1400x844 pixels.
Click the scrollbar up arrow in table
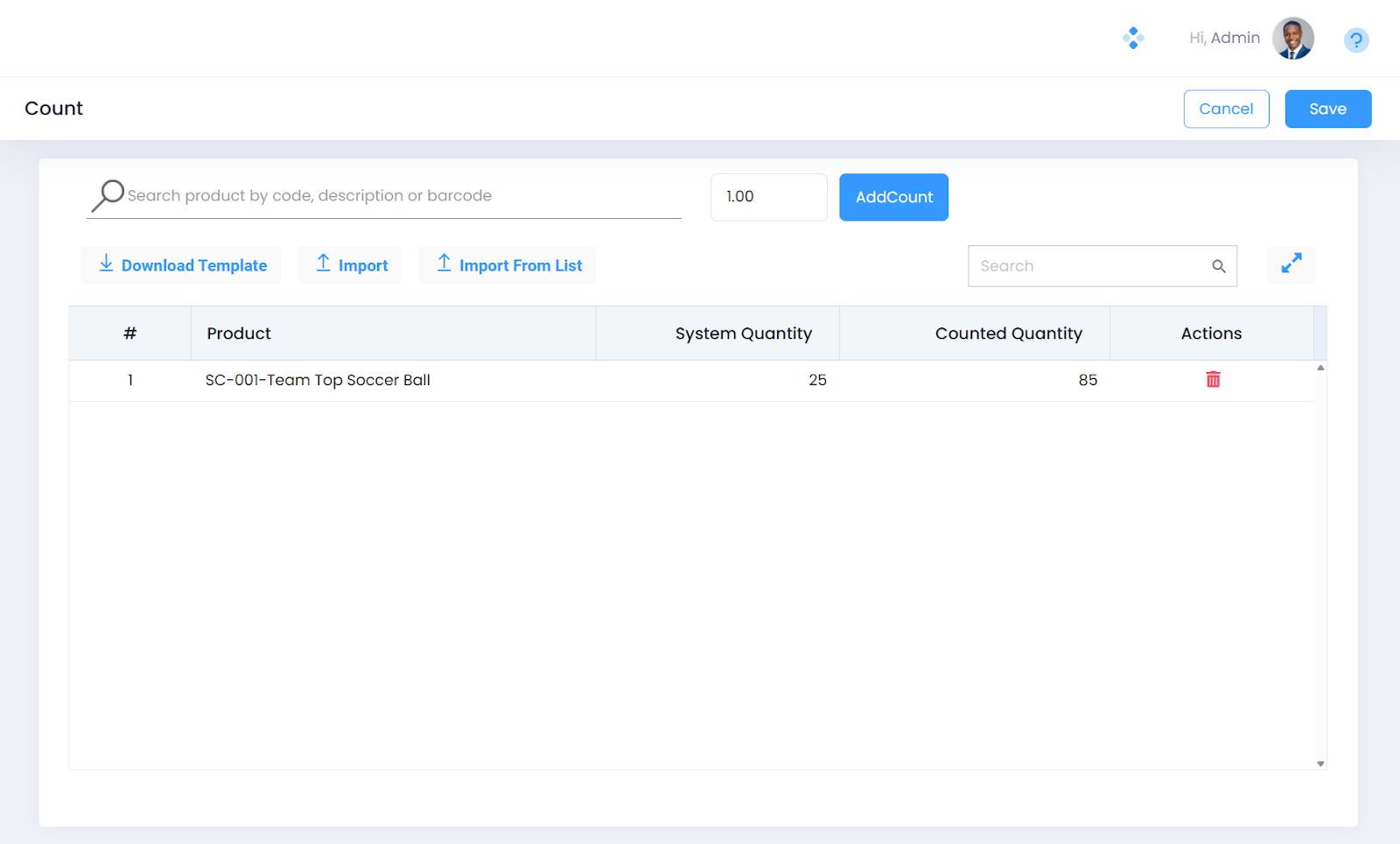1320,368
